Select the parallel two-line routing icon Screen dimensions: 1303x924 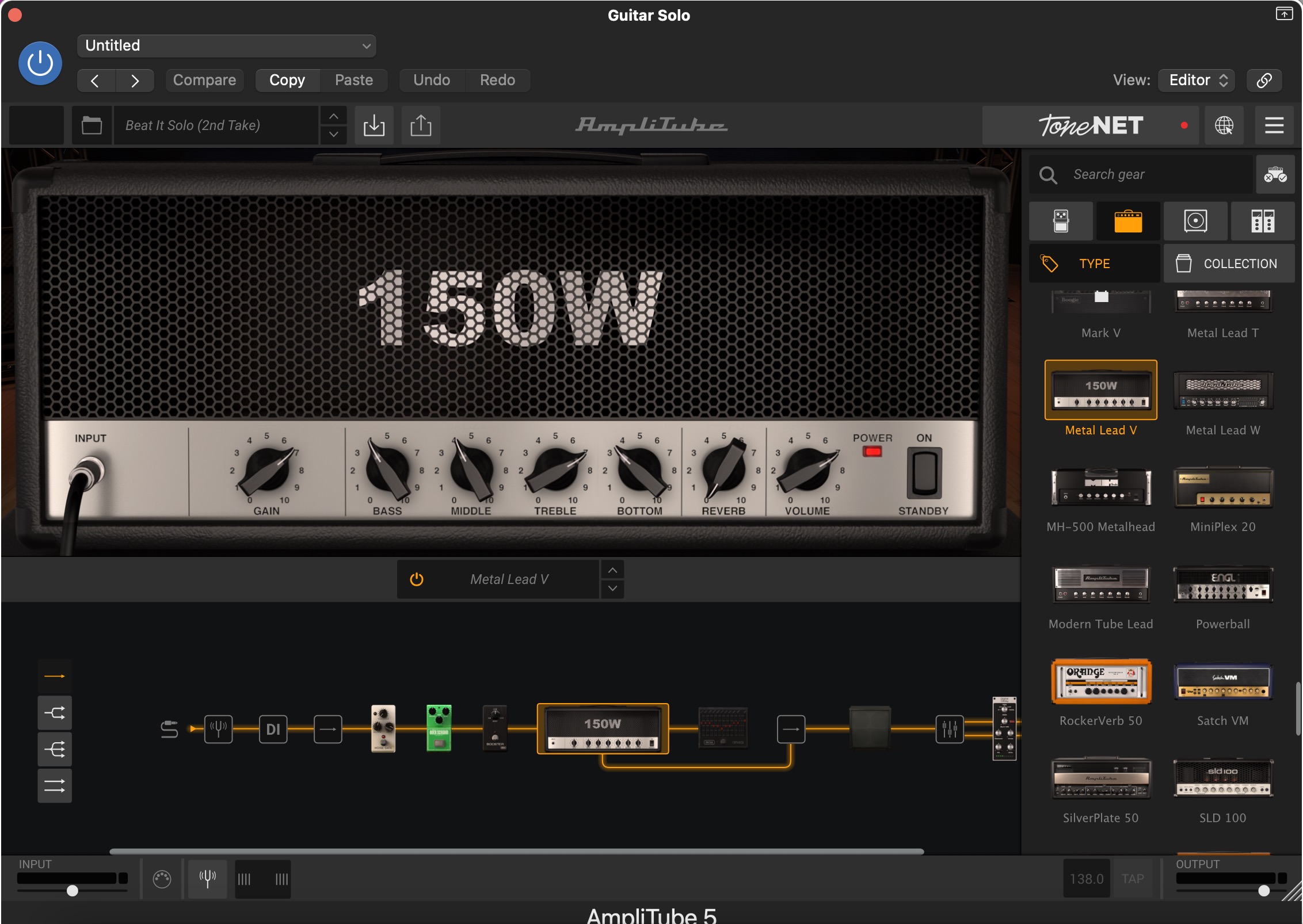[x=55, y=786]
